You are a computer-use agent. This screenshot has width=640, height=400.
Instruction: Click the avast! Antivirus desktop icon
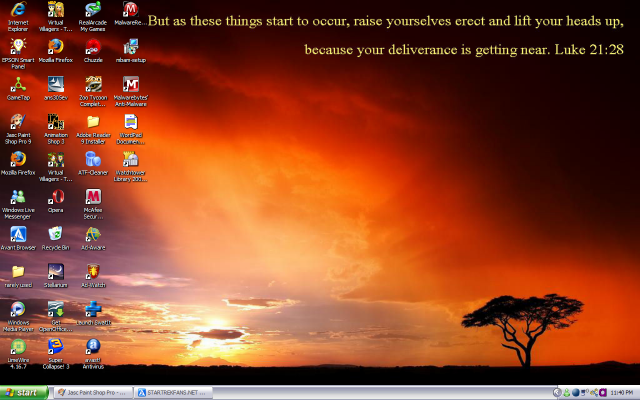(x=93, y=346)
